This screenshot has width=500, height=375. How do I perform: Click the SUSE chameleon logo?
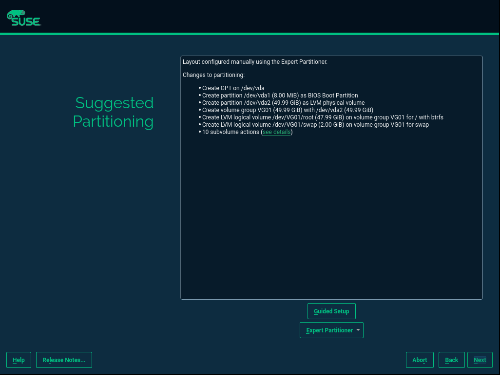coord(24,18)
